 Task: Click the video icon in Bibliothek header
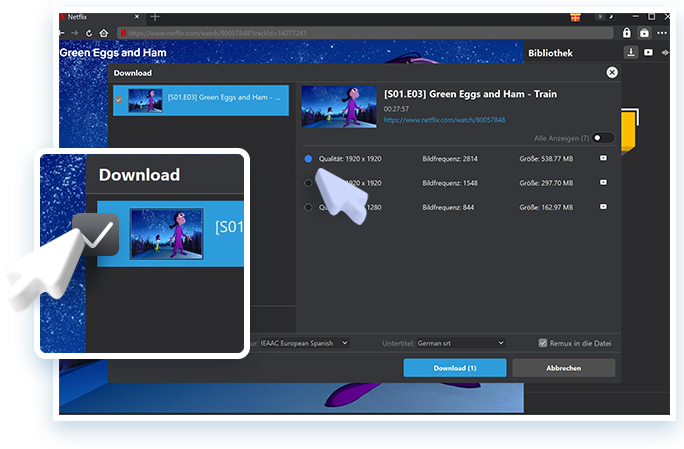pos(648,52)
